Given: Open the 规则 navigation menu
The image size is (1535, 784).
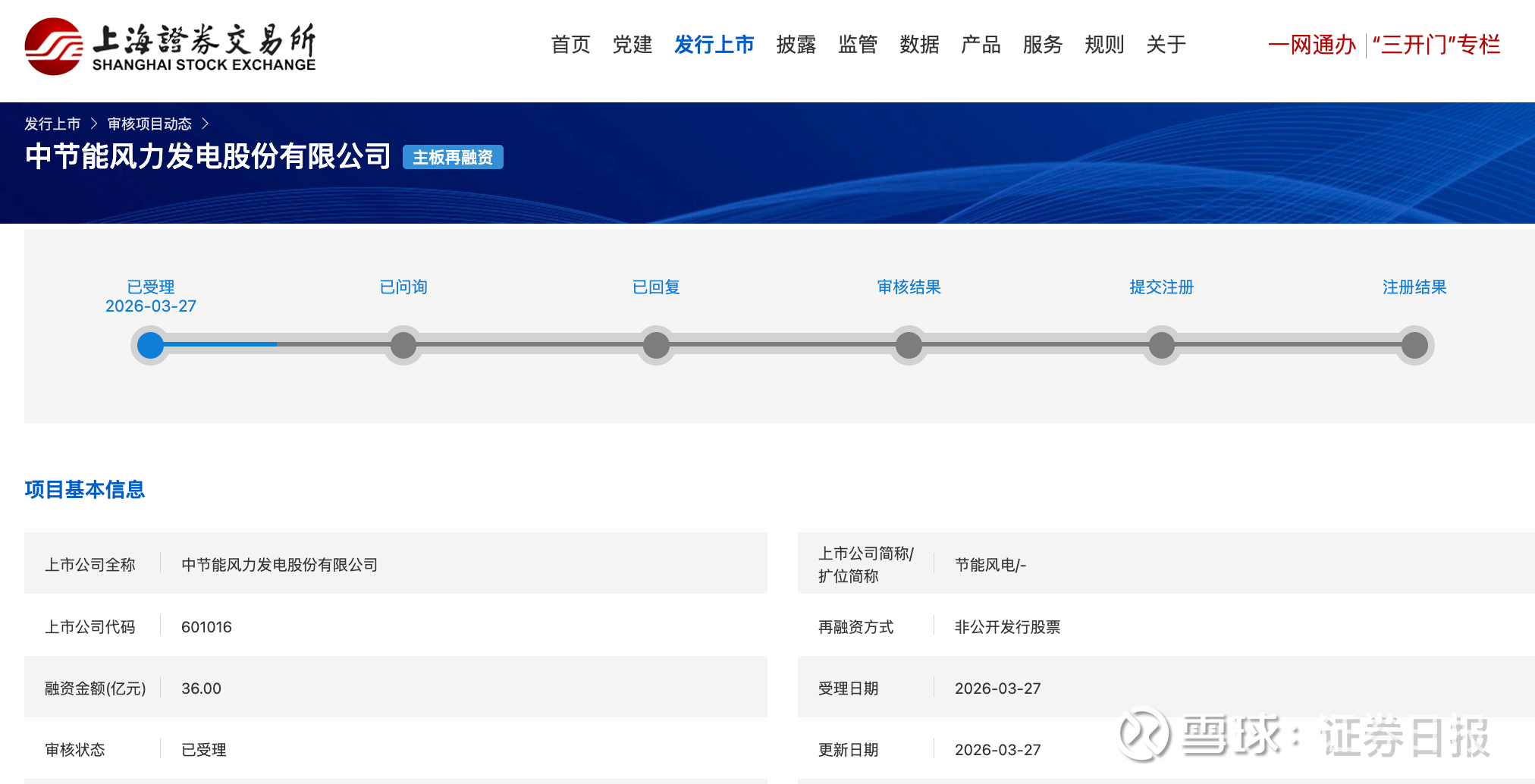Looking at the screenshot, I should click(1104, 45).
